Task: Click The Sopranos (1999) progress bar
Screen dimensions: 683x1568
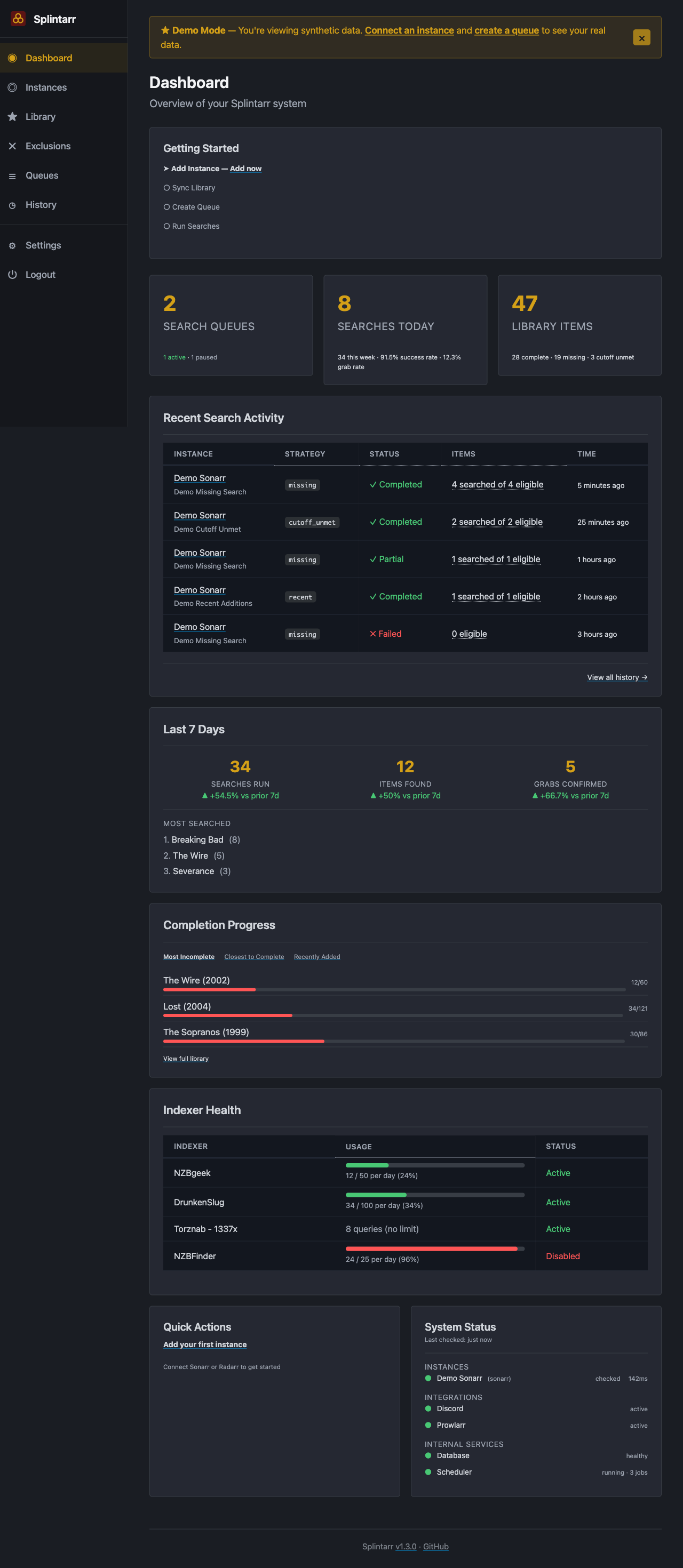Action: pyautogui.click(x=394, y=1042)
